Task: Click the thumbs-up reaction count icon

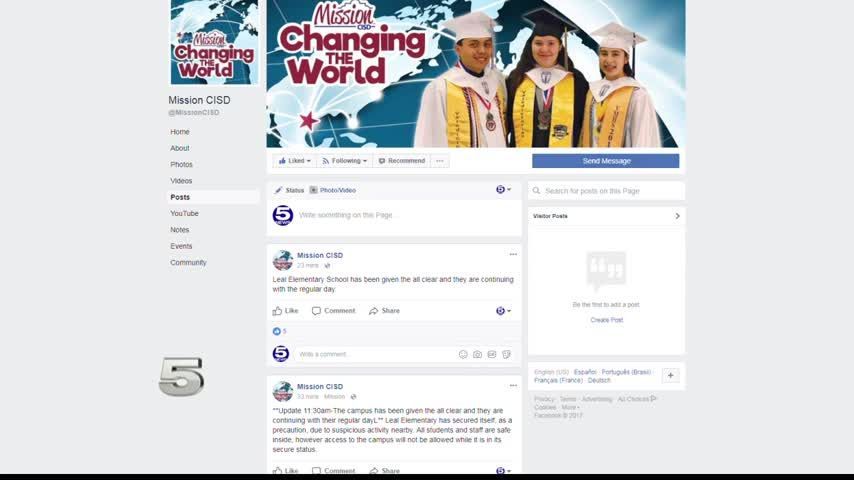Action: tap(277, 331)
